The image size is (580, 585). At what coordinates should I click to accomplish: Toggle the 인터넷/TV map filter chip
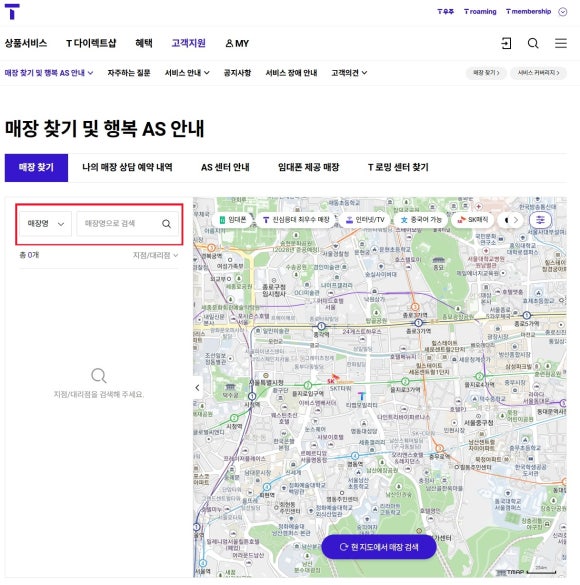click(x=365, y=220)
